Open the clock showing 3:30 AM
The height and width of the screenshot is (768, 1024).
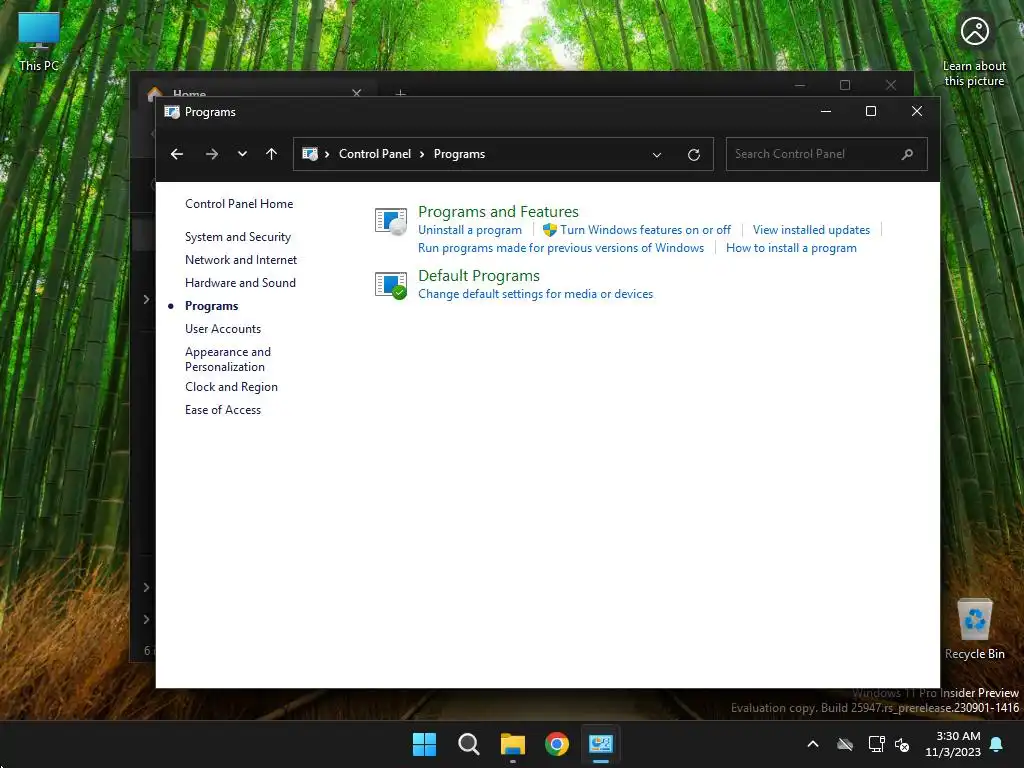(x=953, y=744)
